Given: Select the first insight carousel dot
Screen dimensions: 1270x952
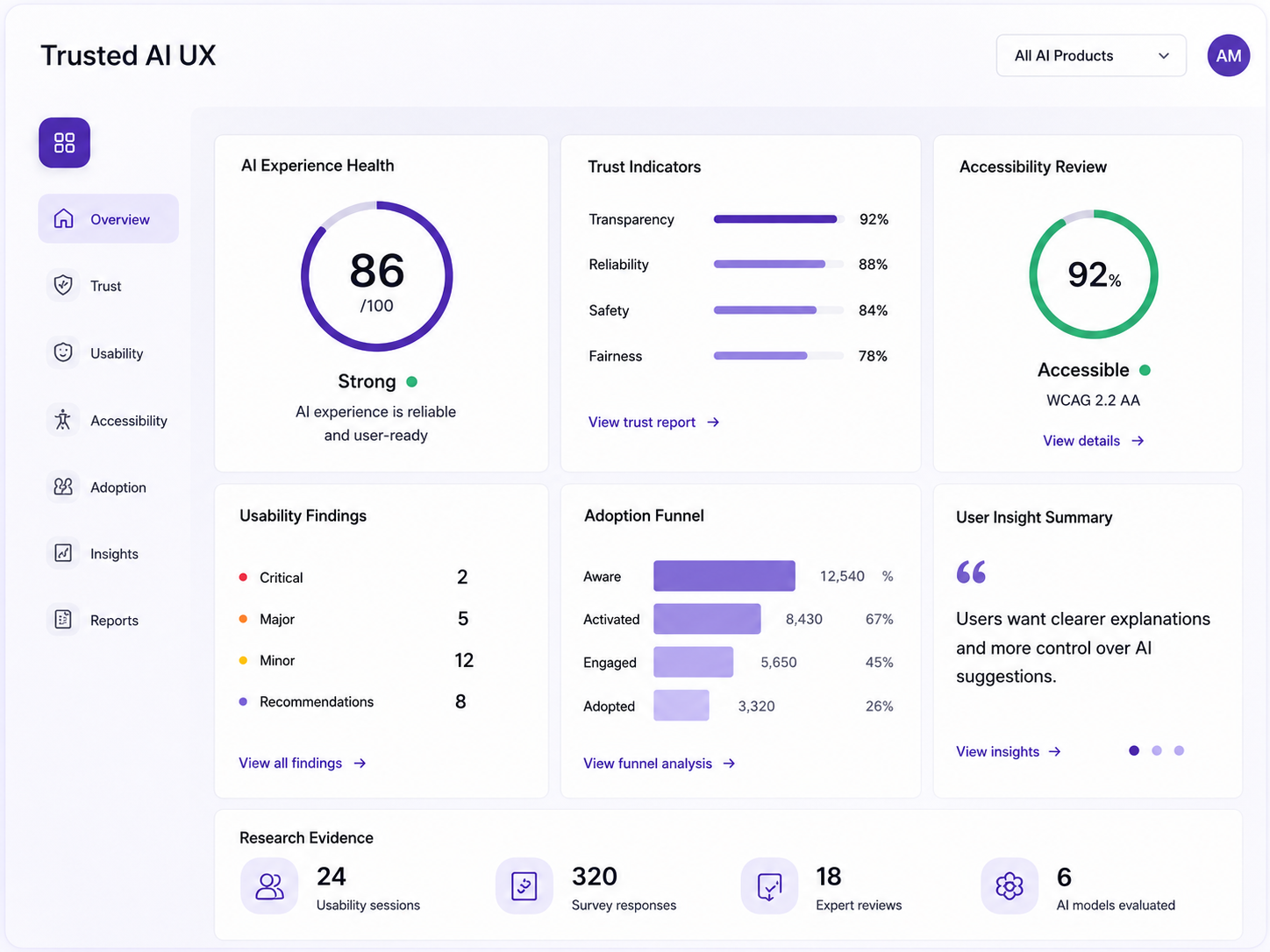Looking at the screenshot, I should tap(1134, 750).
